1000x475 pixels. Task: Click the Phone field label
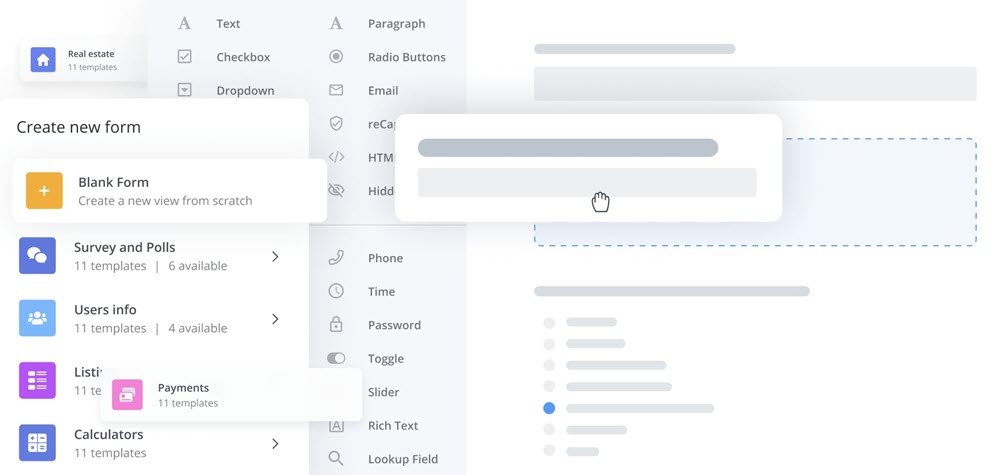click(385, 258)
